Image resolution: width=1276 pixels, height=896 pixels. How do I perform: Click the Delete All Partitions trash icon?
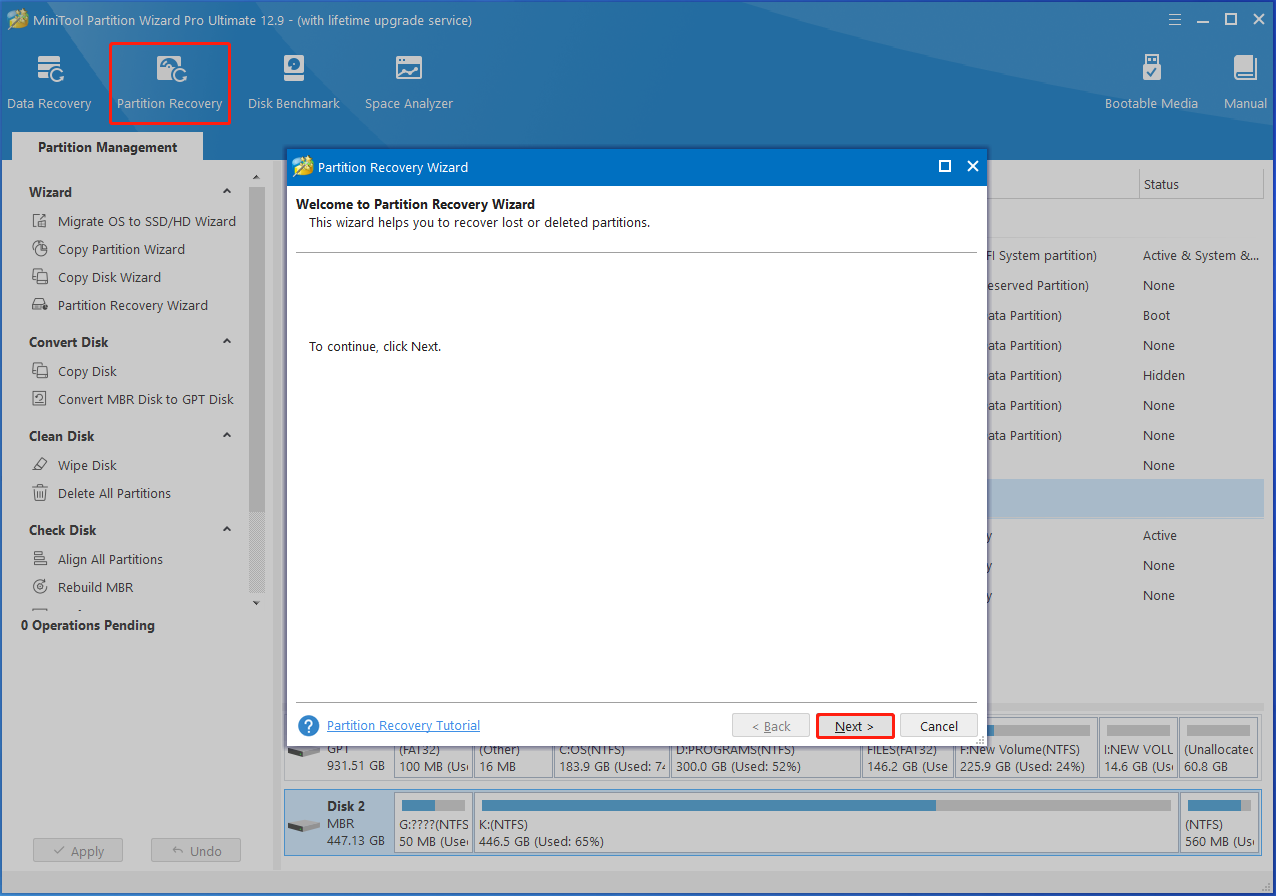coord(40,493)
